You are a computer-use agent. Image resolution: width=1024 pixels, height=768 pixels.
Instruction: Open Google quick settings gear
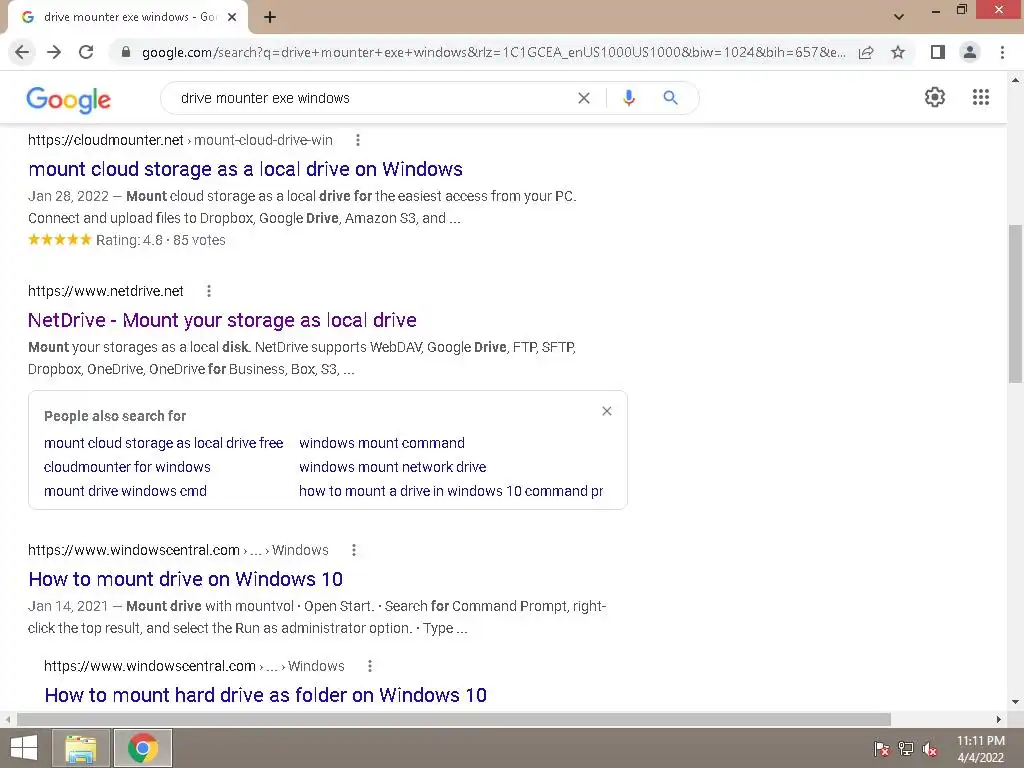pyautogui.click(x=935, y=97)
